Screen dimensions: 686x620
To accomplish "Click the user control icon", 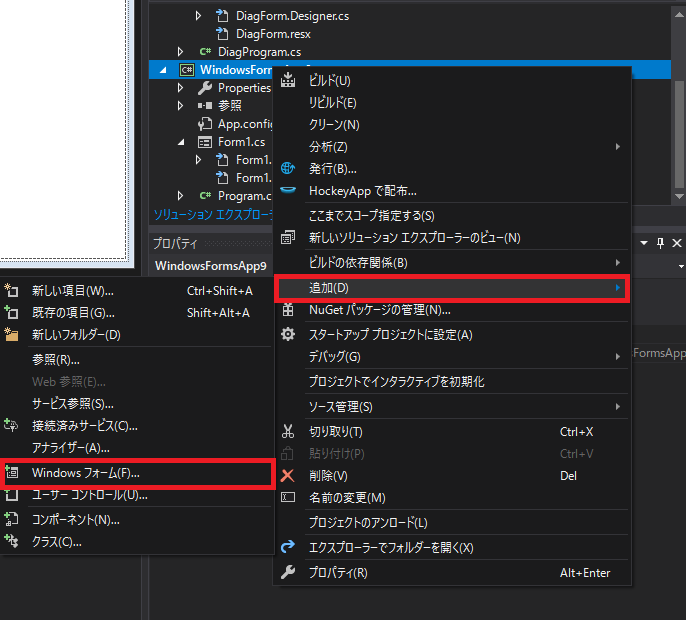I will (12, 495).
